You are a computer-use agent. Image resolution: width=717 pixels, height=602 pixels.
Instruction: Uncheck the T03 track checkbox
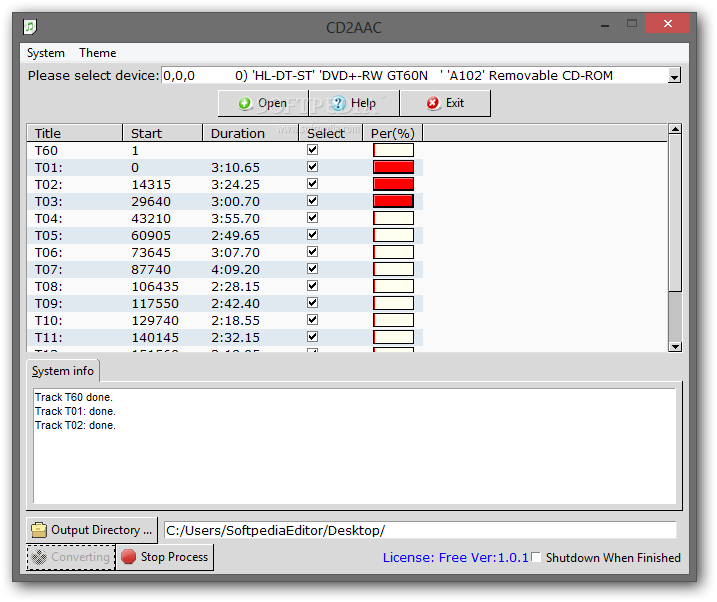pos(312,201)
